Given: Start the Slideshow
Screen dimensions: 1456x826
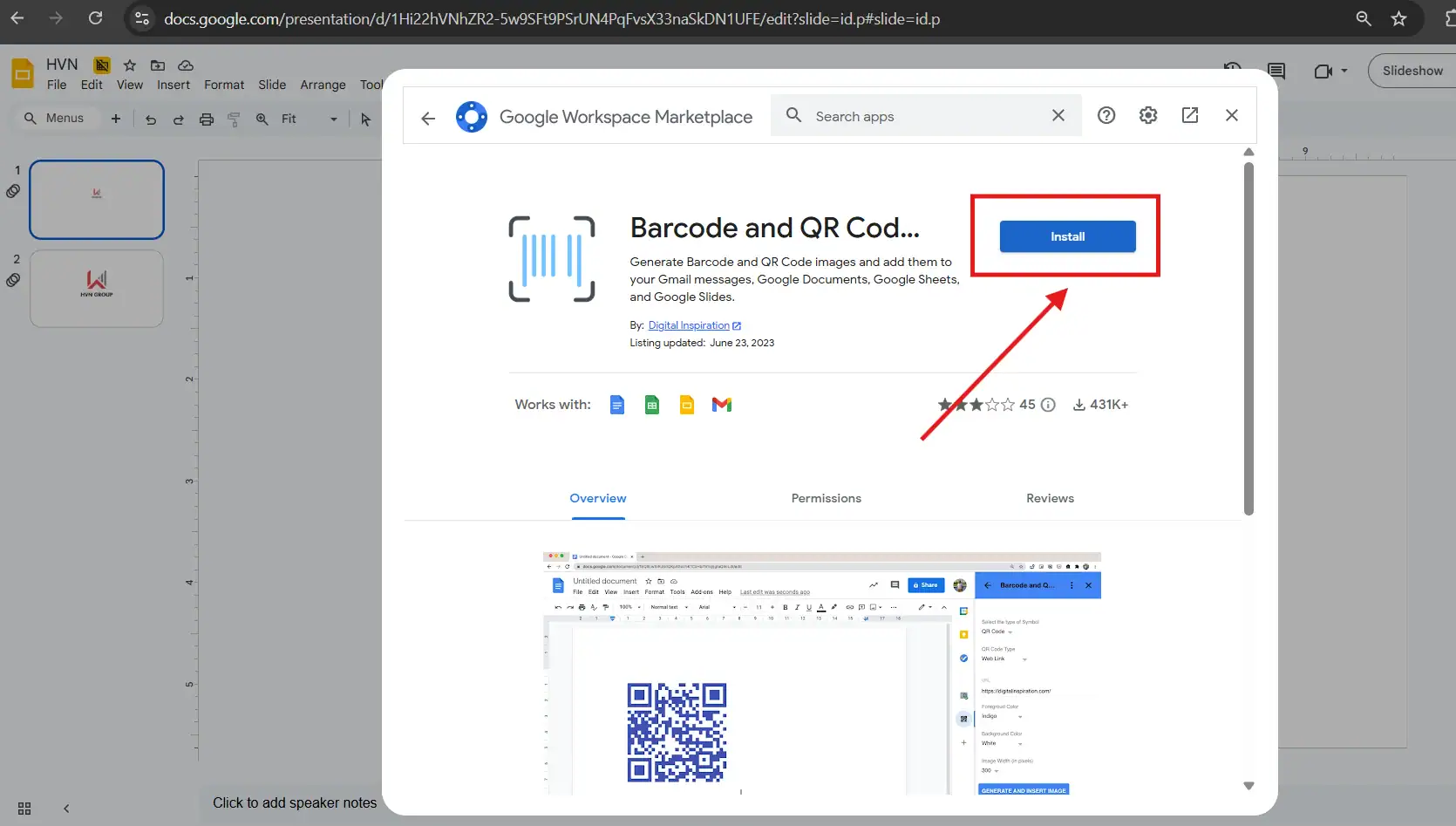Looking at the screenshot, I should point(1412,71).
